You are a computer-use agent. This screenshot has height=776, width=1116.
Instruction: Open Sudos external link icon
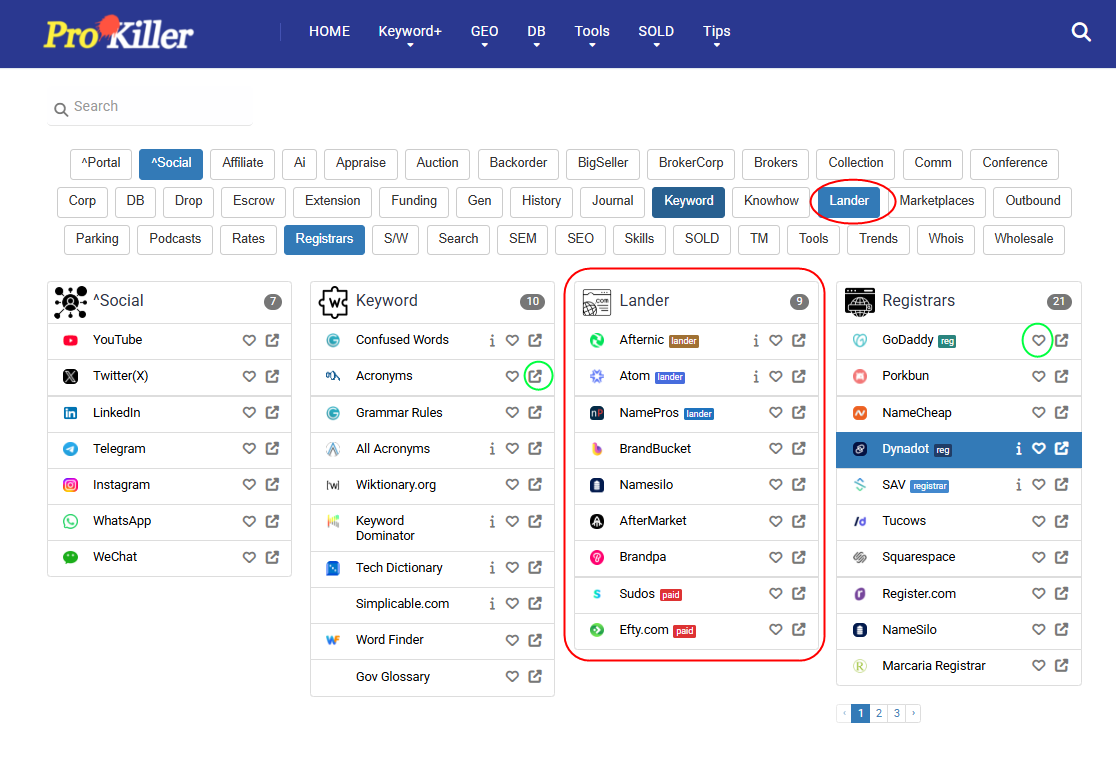coord(799,593)
